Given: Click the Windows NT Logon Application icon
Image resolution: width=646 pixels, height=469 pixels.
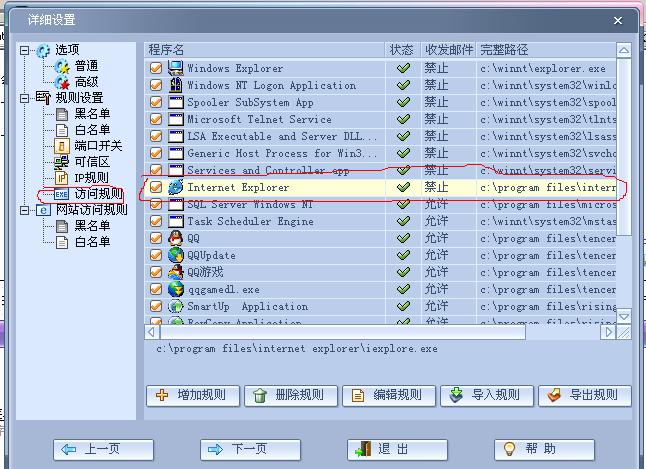Looking at the screenshot, I should point(176,85).
